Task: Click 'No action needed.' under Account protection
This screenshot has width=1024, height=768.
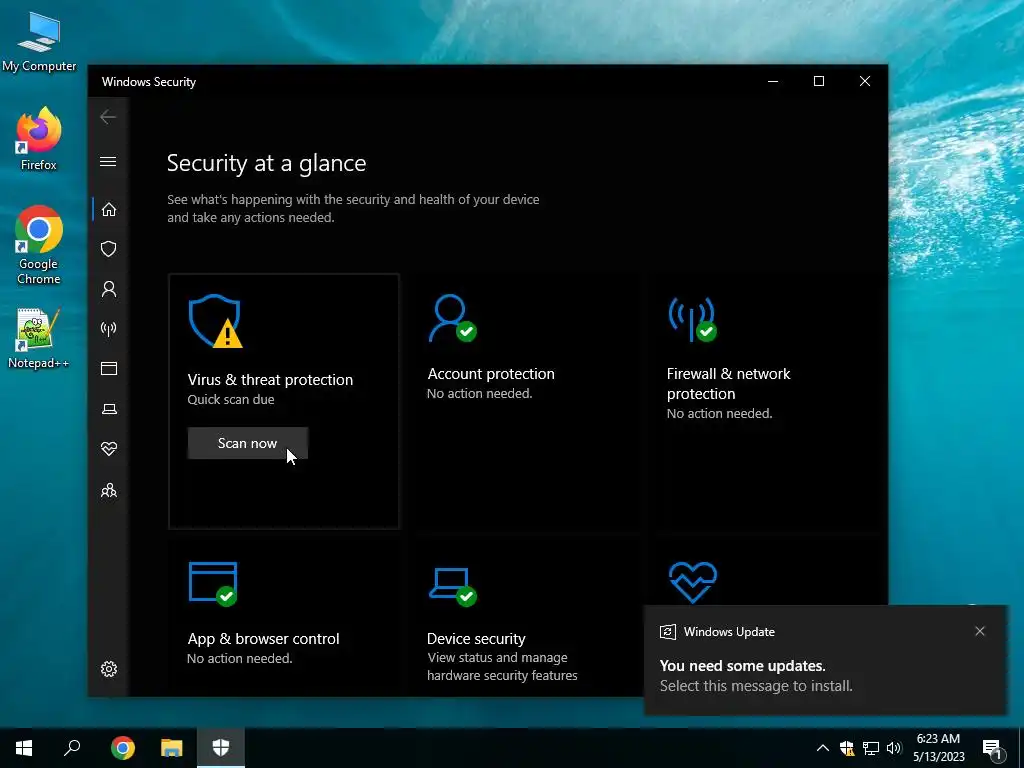Action: pyautogui.click(x=479, y=394)
